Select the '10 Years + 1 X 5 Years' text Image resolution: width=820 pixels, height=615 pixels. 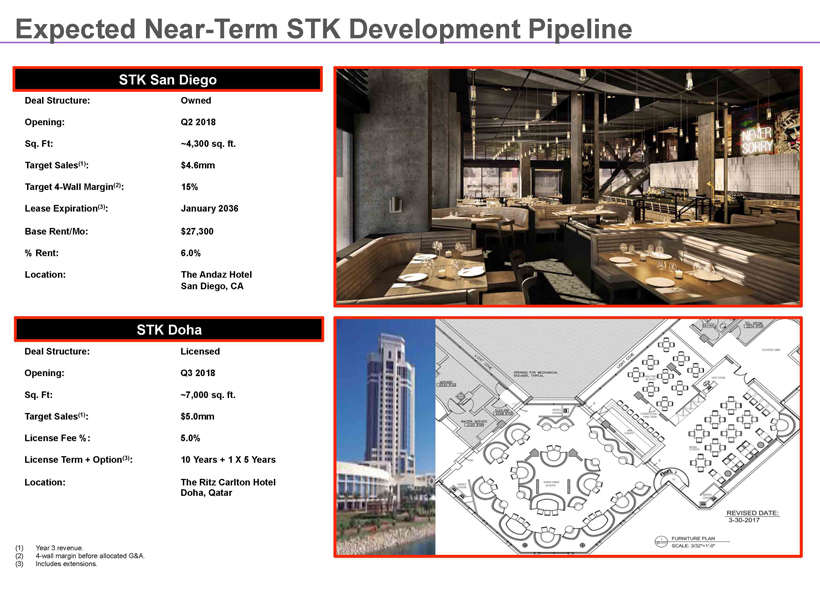228,460
